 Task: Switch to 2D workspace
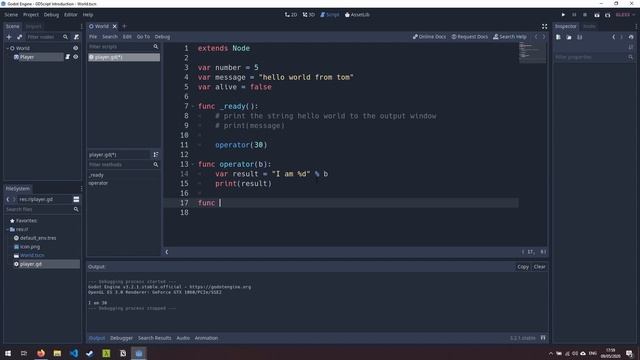click(291, 15)
